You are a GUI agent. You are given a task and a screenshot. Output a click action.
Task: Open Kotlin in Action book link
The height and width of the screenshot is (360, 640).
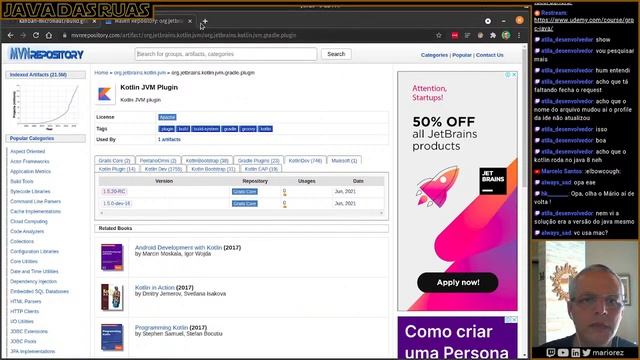(x=155, y=288)
